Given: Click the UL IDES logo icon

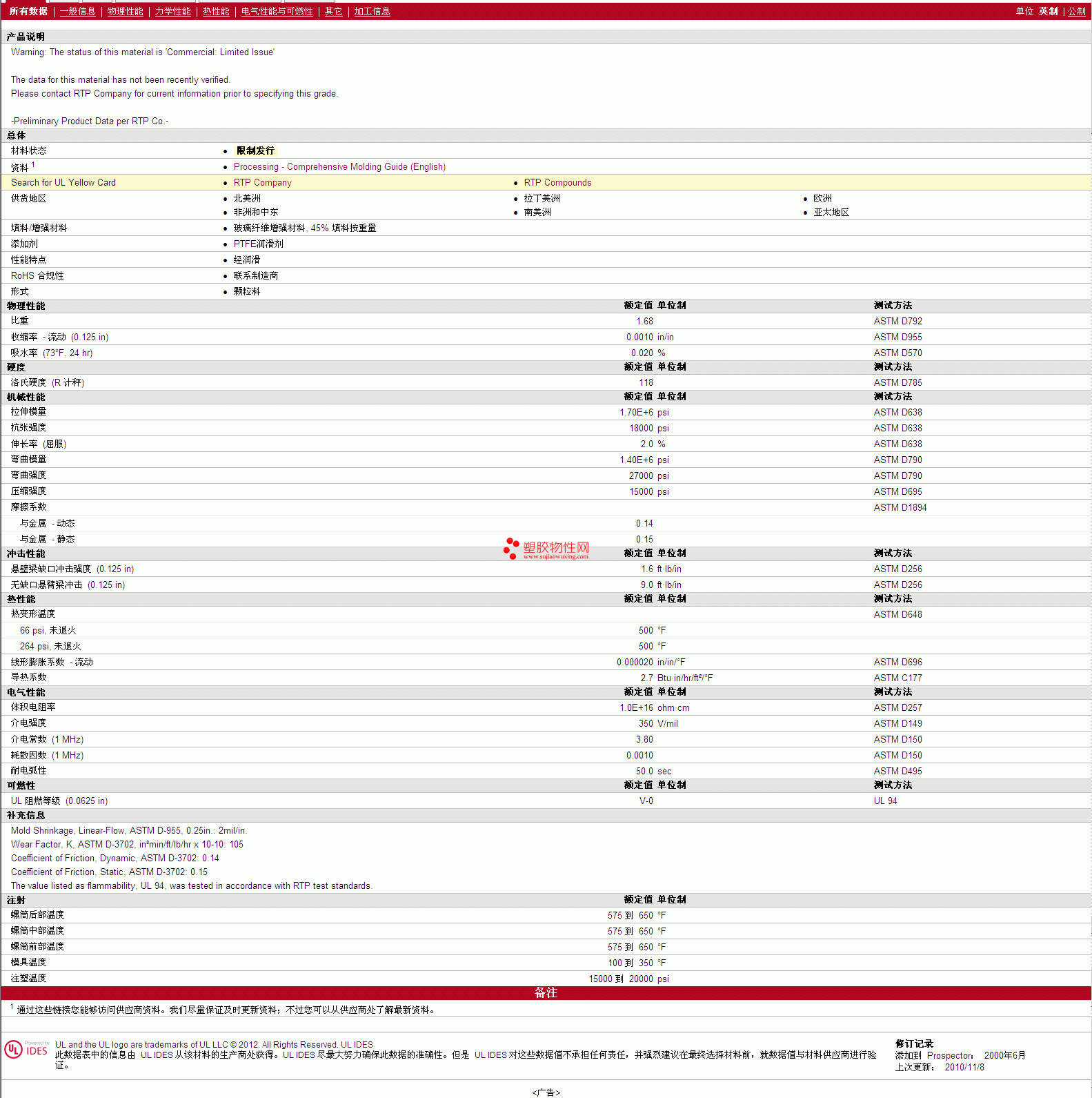Looking at the screenshot, I should point(26,1050).
